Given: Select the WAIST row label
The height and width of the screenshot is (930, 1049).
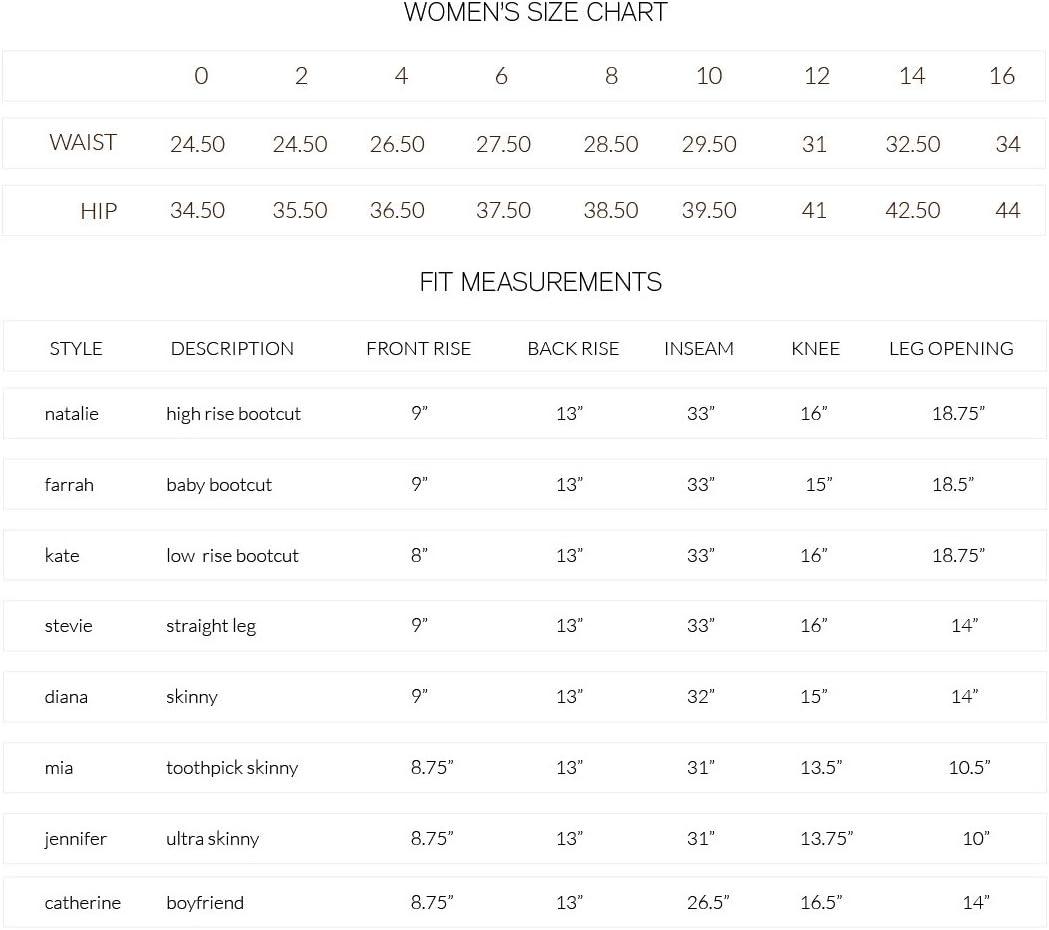Looking at the screenshot, I should point(83,142).
